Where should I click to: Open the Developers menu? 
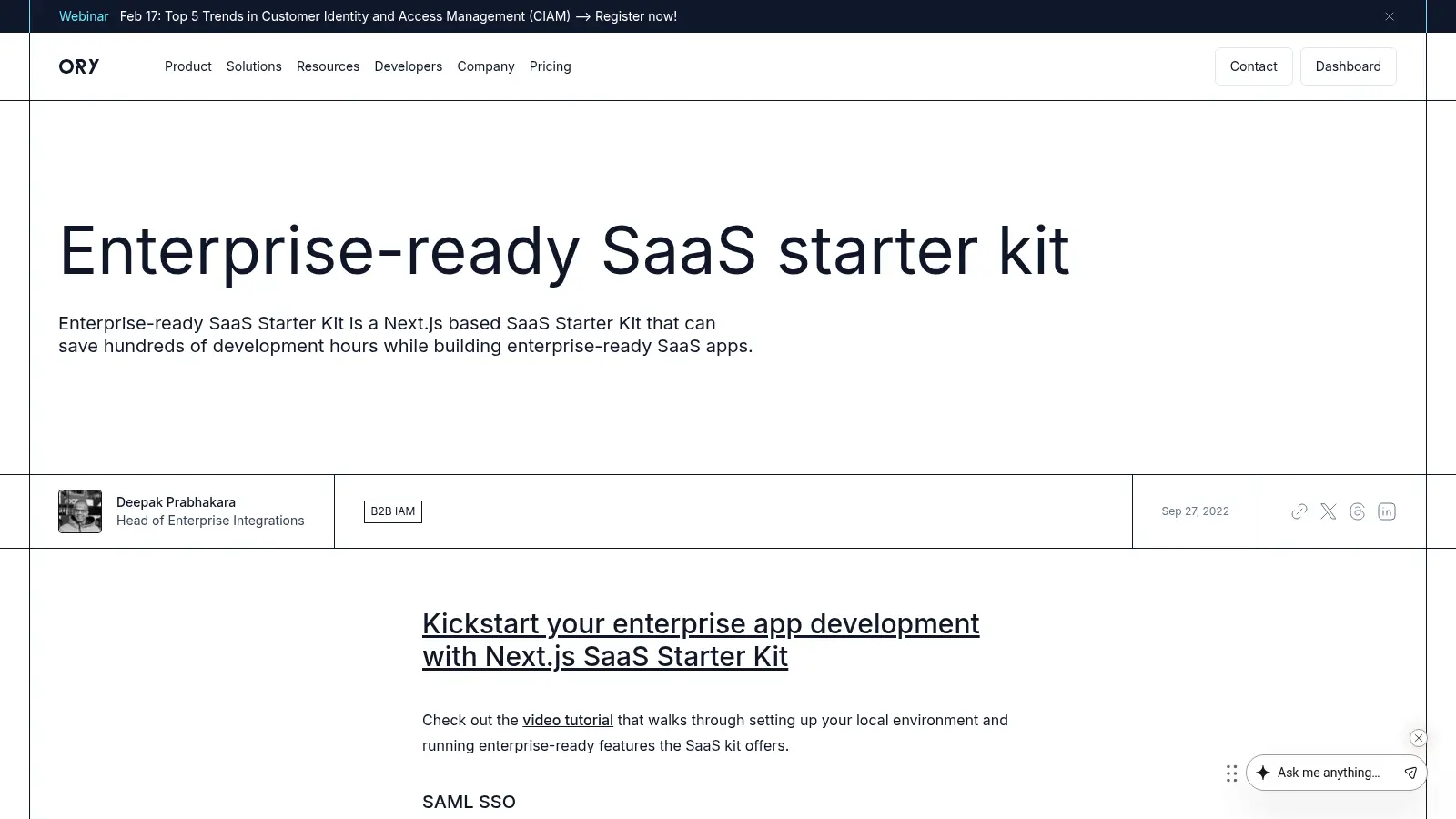(409, 66)
